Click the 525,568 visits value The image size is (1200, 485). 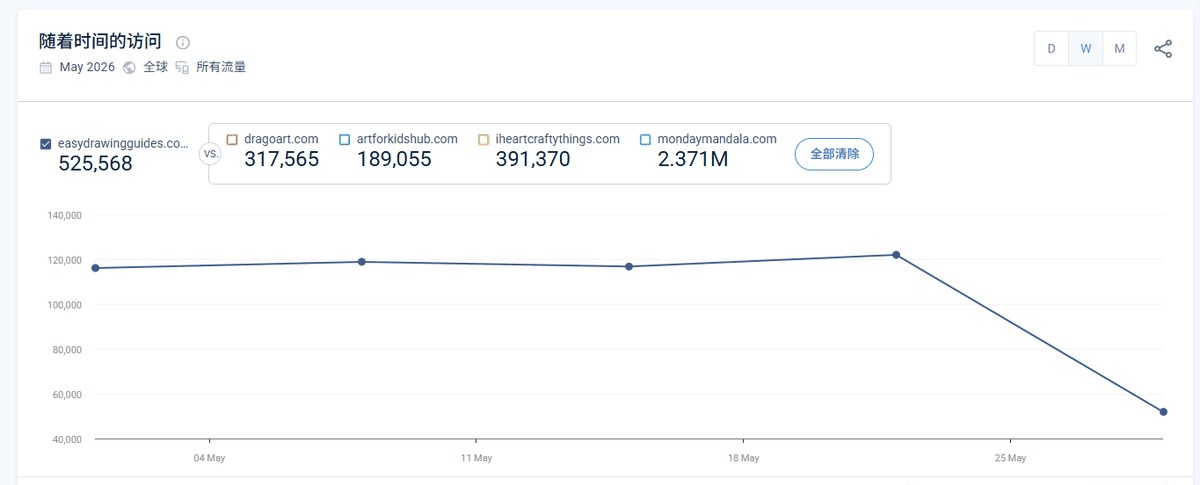click(95, 164)
